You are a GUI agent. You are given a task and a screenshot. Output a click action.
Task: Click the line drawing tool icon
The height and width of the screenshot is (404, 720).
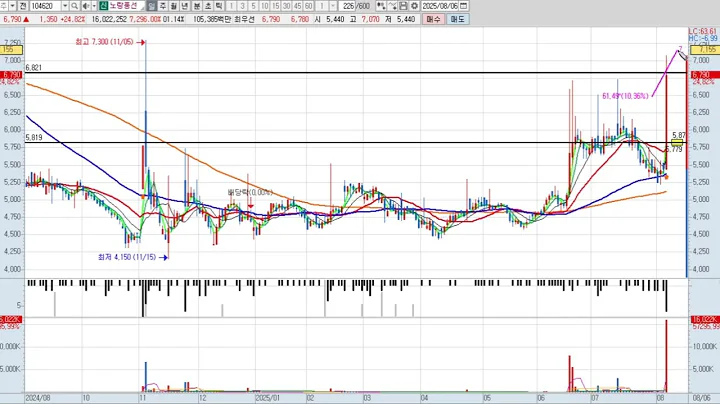[x=392, y=6]
